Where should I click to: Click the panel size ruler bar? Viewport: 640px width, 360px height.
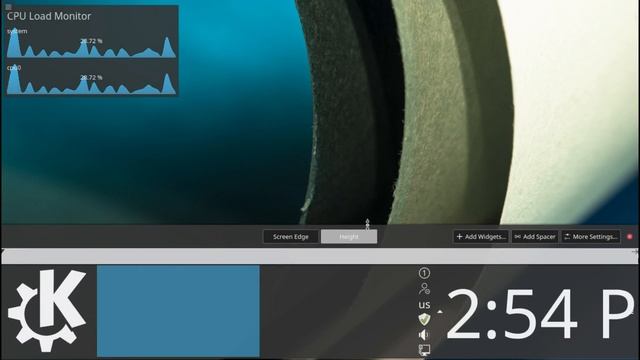coord(320,256)
